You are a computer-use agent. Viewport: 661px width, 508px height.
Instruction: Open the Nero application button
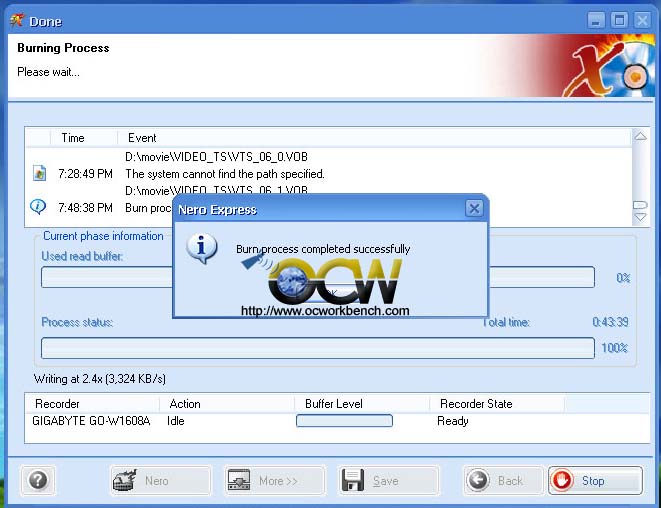(x=161, y=480)
